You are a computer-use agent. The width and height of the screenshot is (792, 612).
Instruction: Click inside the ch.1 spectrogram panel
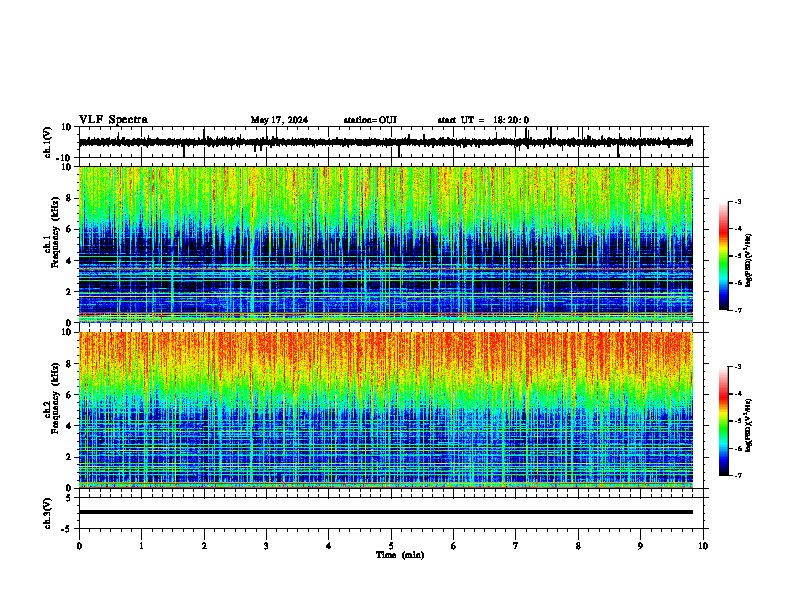click(x=386, y=244)
